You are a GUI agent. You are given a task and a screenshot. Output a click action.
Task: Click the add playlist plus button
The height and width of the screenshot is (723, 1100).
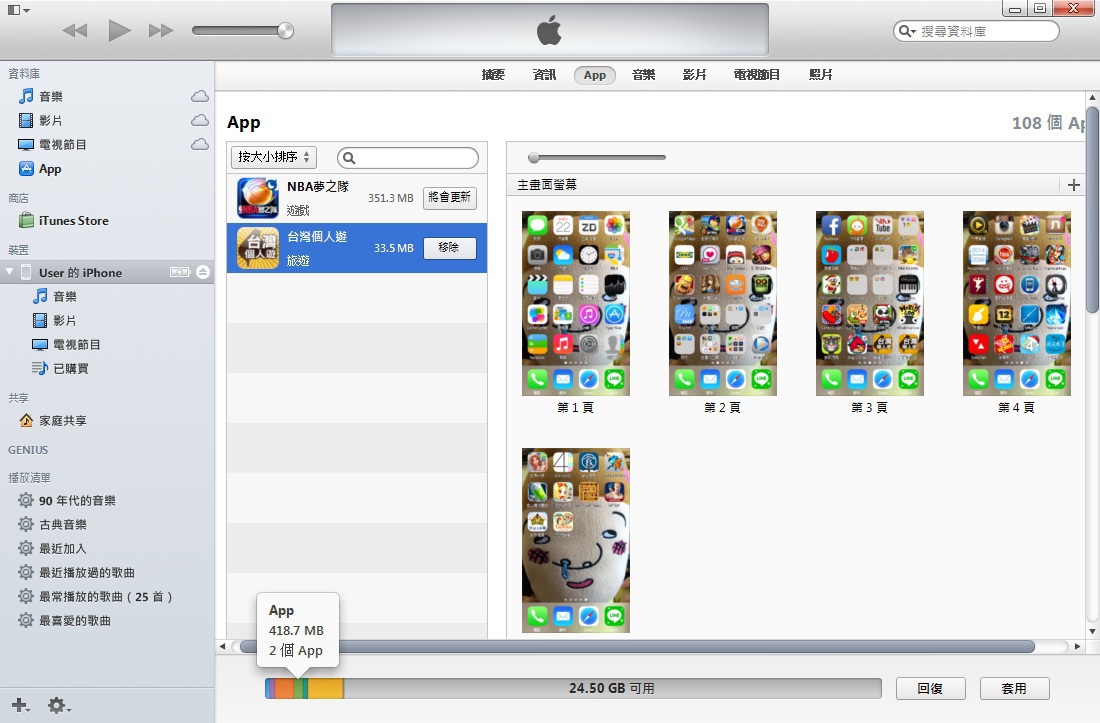pos(20,705)
